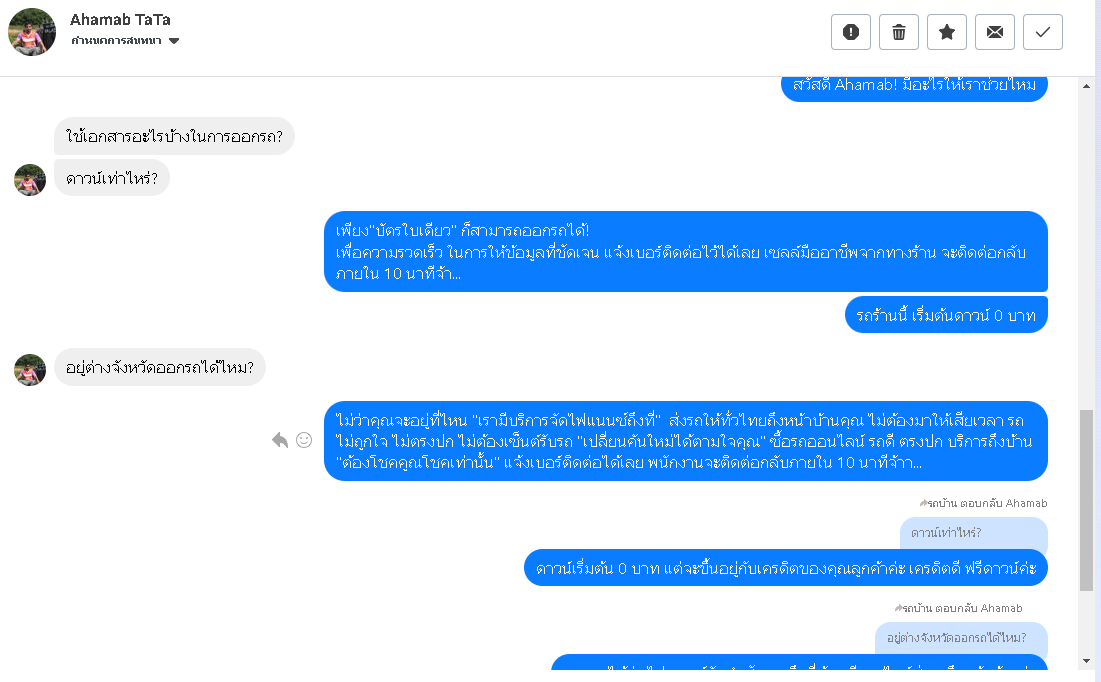Jump to quoted "อยู่ต่างจังหวัดออกรถได้ไหม?" reply preview
Image resolution: width=1101 pixels, height=682 pixels.
tap(961, 637)
